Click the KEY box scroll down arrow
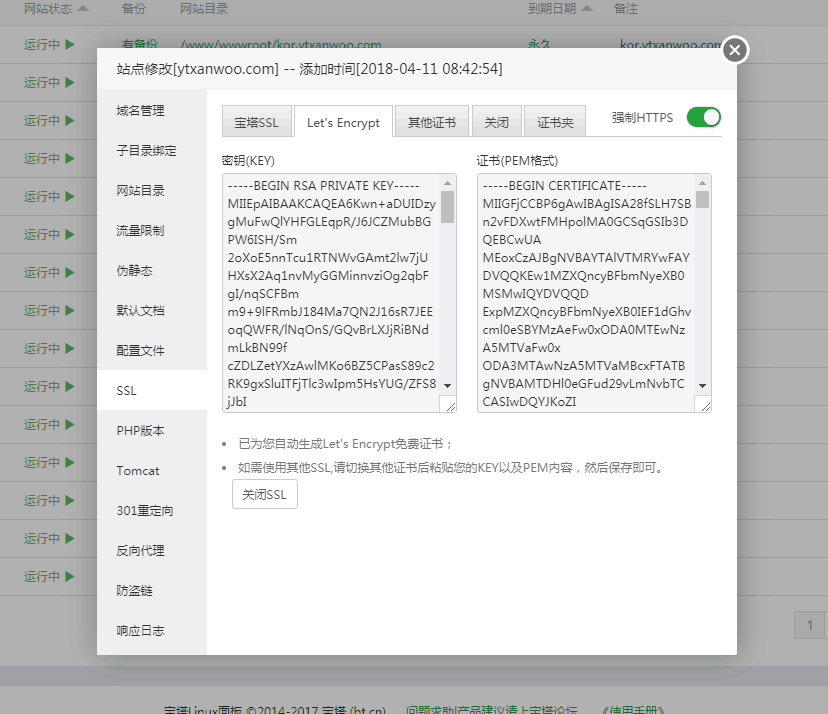Viewport: 828px width, 714px height. click(447, 385)
